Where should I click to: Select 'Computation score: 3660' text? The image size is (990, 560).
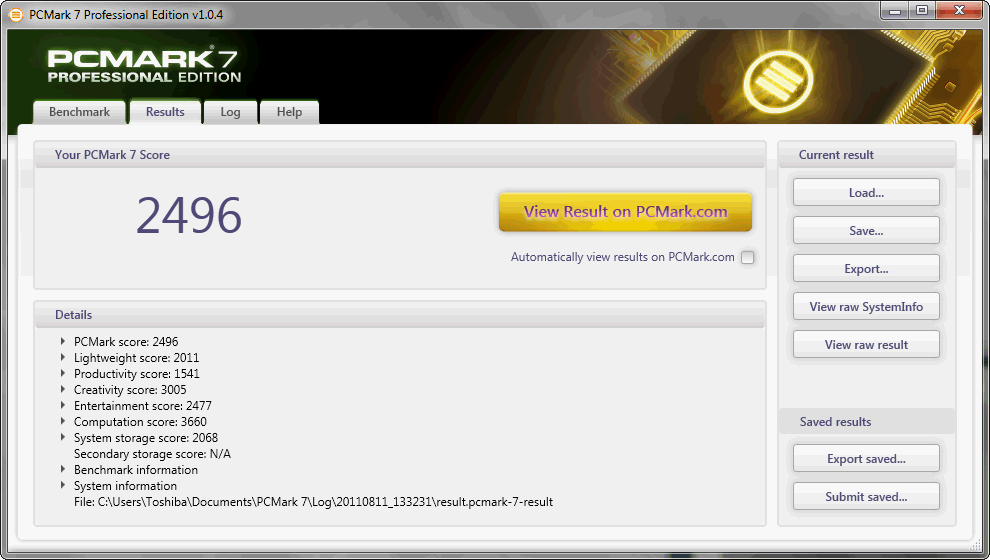(140, 422)
